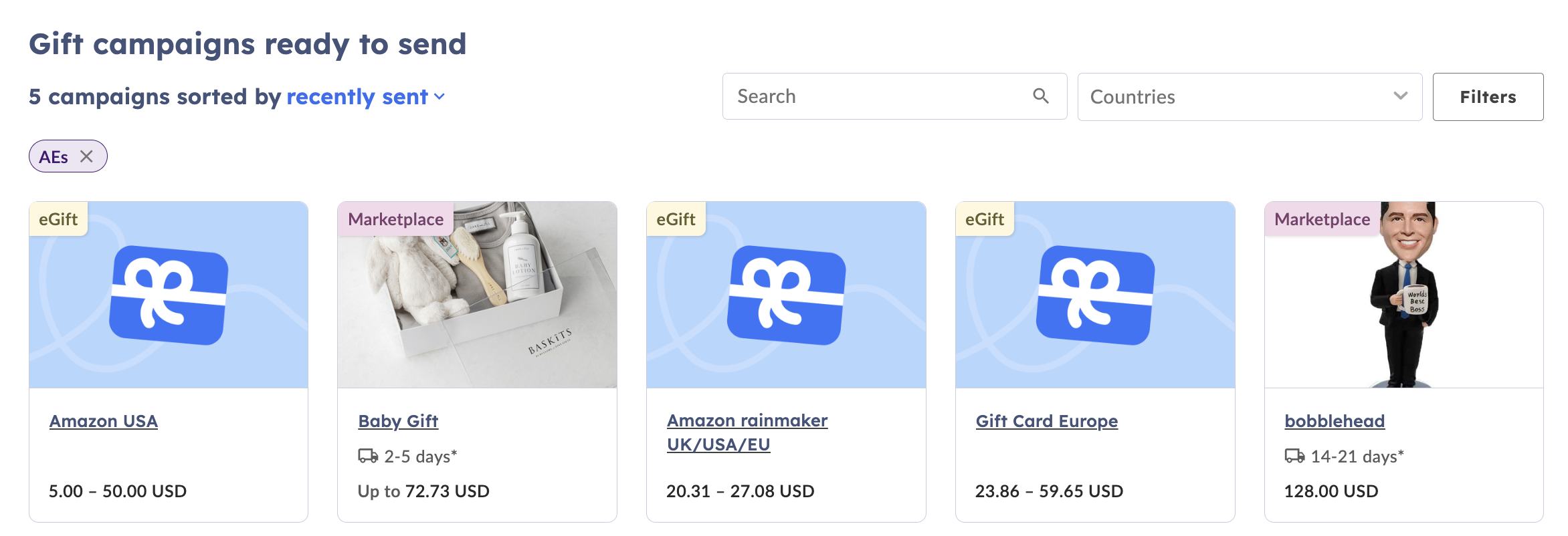Open the Baby Gift campaign link
Viewport: 1568px width, 536px height.
tap(398, 421)
